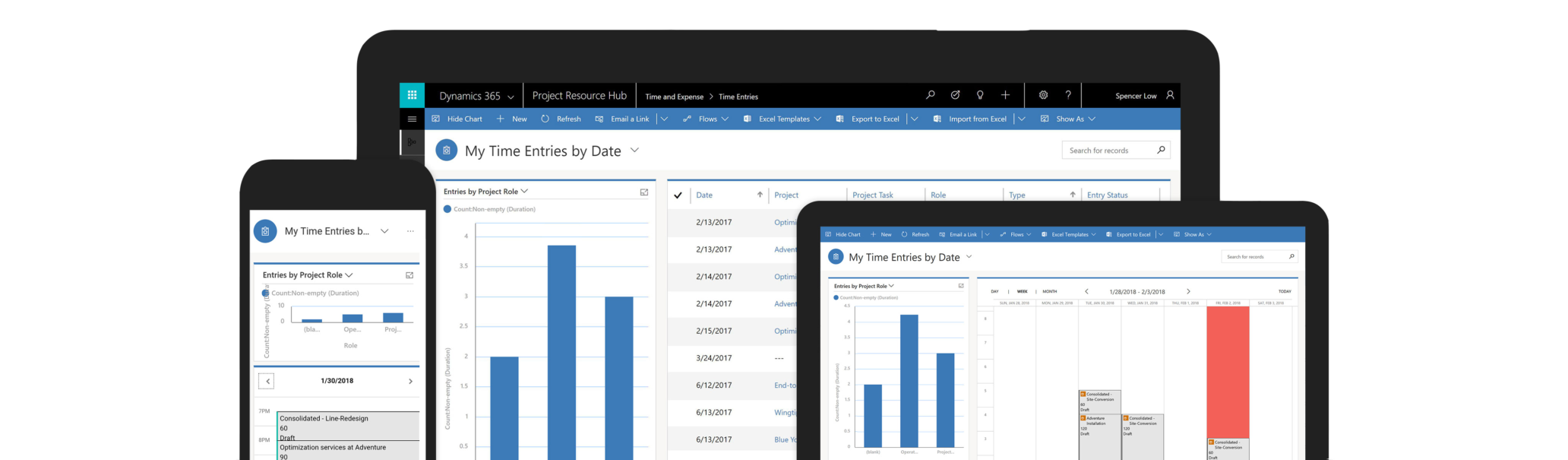Click TODAY on small tablet calendar

tap(1285, 291)
